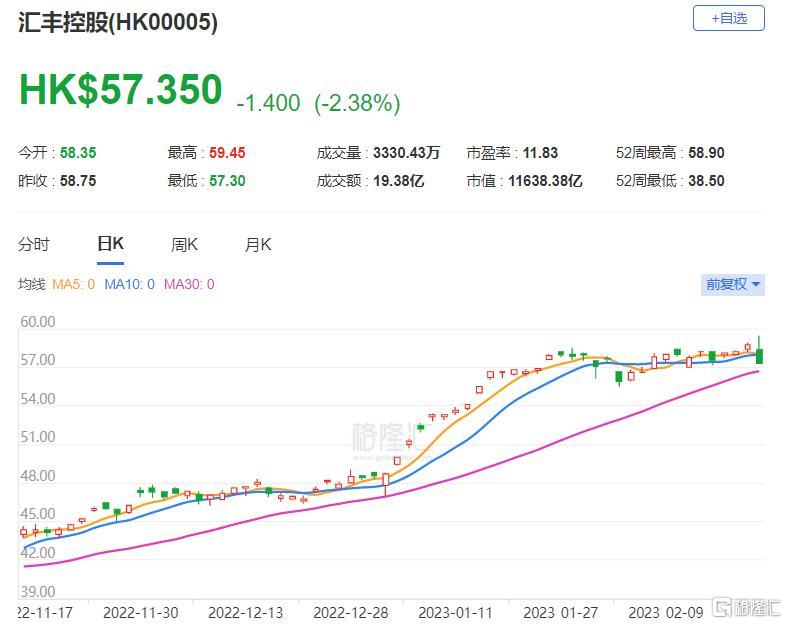Screen dimensions: 787x624
Task: Click the 最低 value 57.30
Action: pos(227,181)
